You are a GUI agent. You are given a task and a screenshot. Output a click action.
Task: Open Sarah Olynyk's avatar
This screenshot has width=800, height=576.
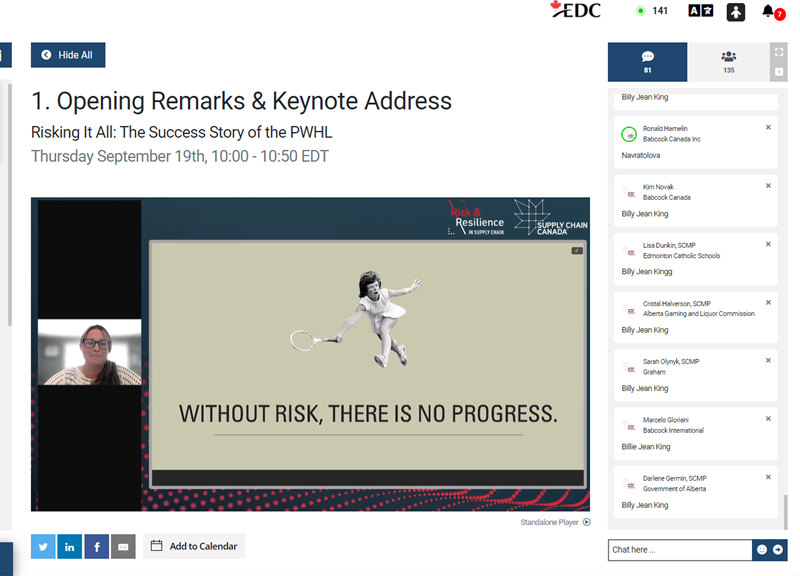click(x=629, y=367)
